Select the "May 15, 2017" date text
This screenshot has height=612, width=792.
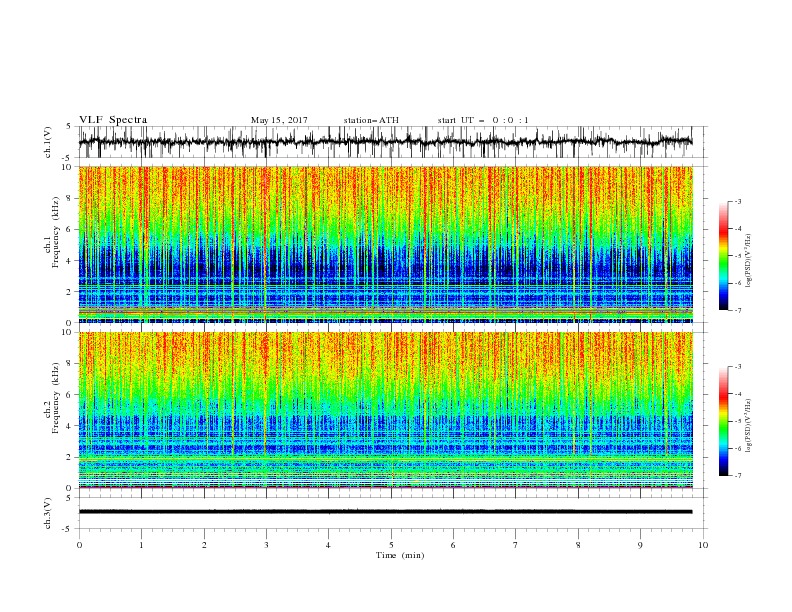coord(279,120)
